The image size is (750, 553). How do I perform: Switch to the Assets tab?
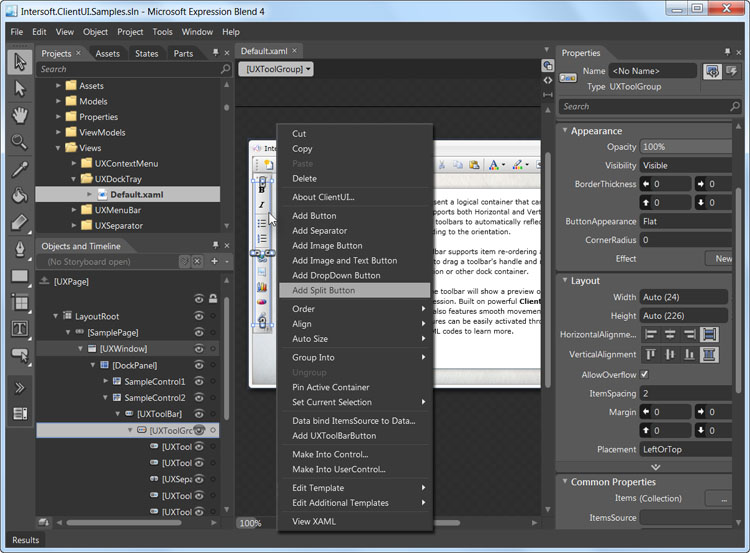point(108,54)
